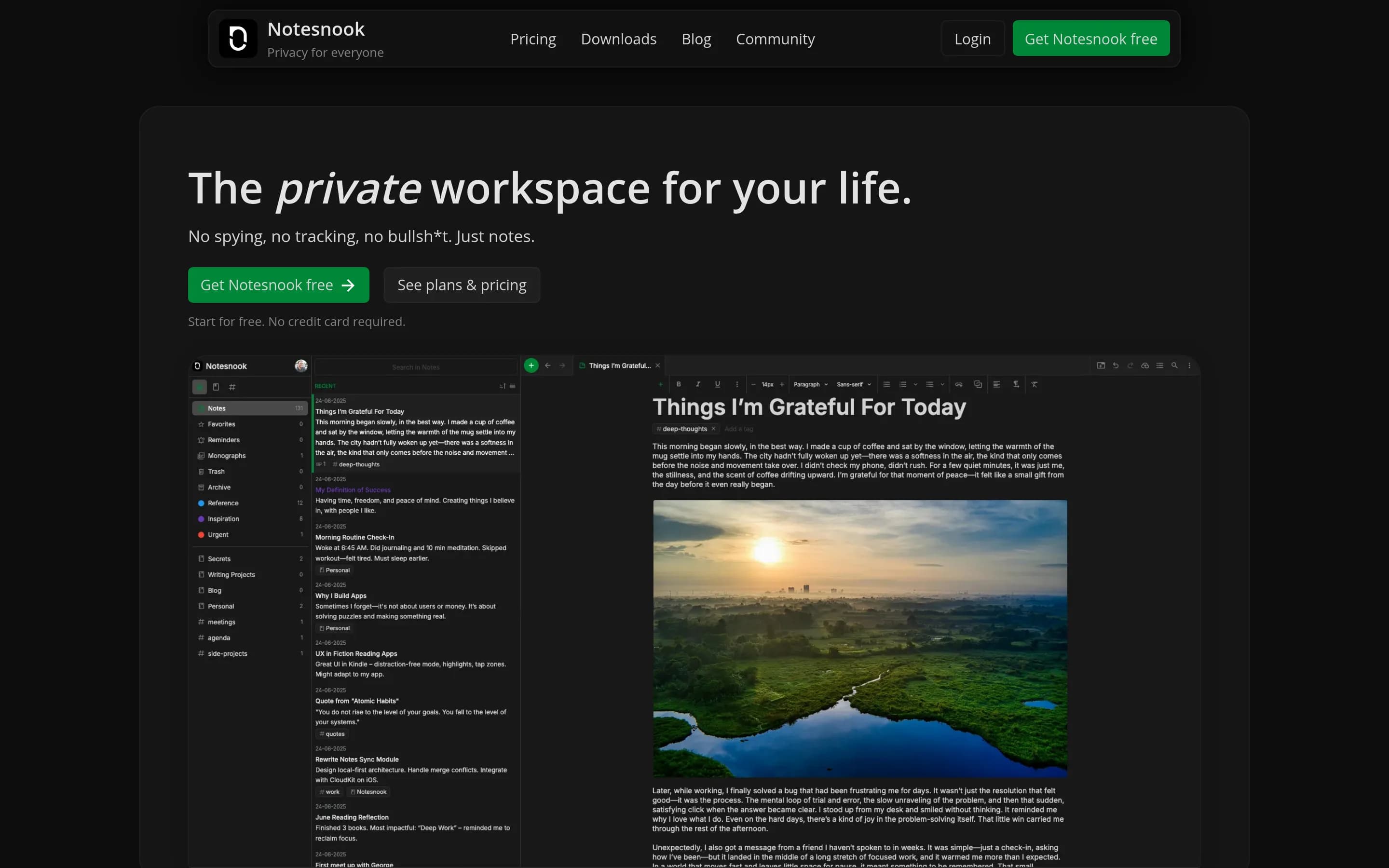
Task: Open the Community link
Action: [x=775, y=39]
